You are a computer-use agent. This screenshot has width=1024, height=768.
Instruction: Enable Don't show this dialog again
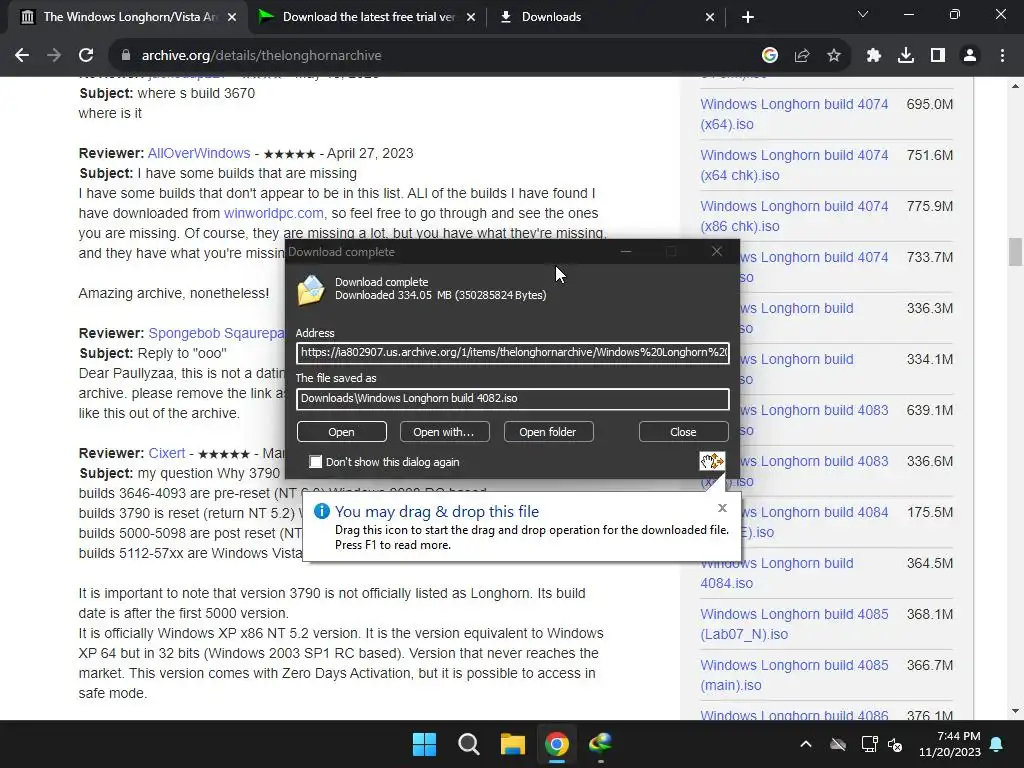[315, 462]
